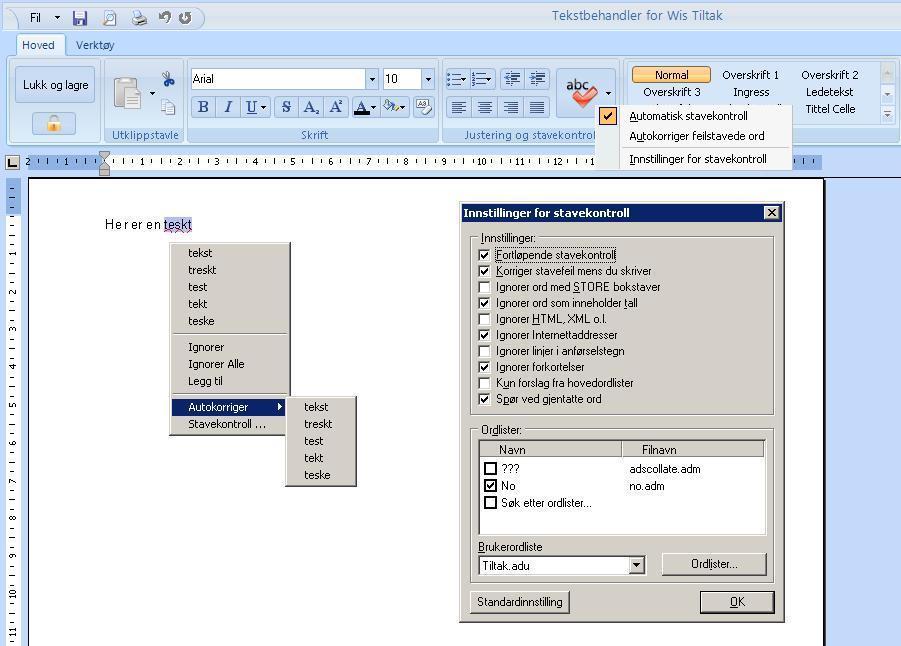The image size is (901, 646).
Task: Expand the font size dropdown
Action: click(x=428, y=79)
